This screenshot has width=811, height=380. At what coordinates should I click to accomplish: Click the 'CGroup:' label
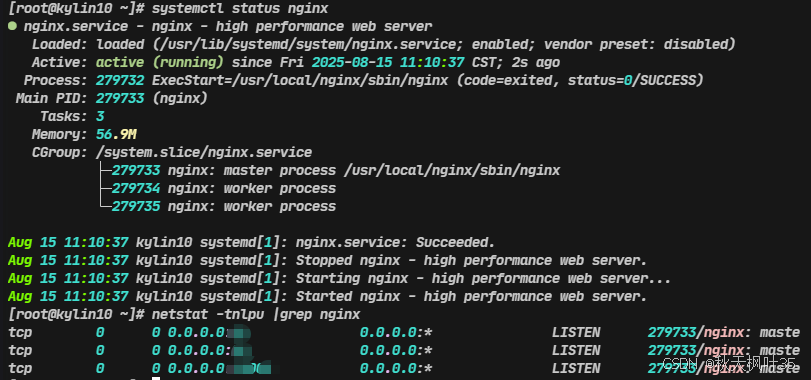click(59, 153)
